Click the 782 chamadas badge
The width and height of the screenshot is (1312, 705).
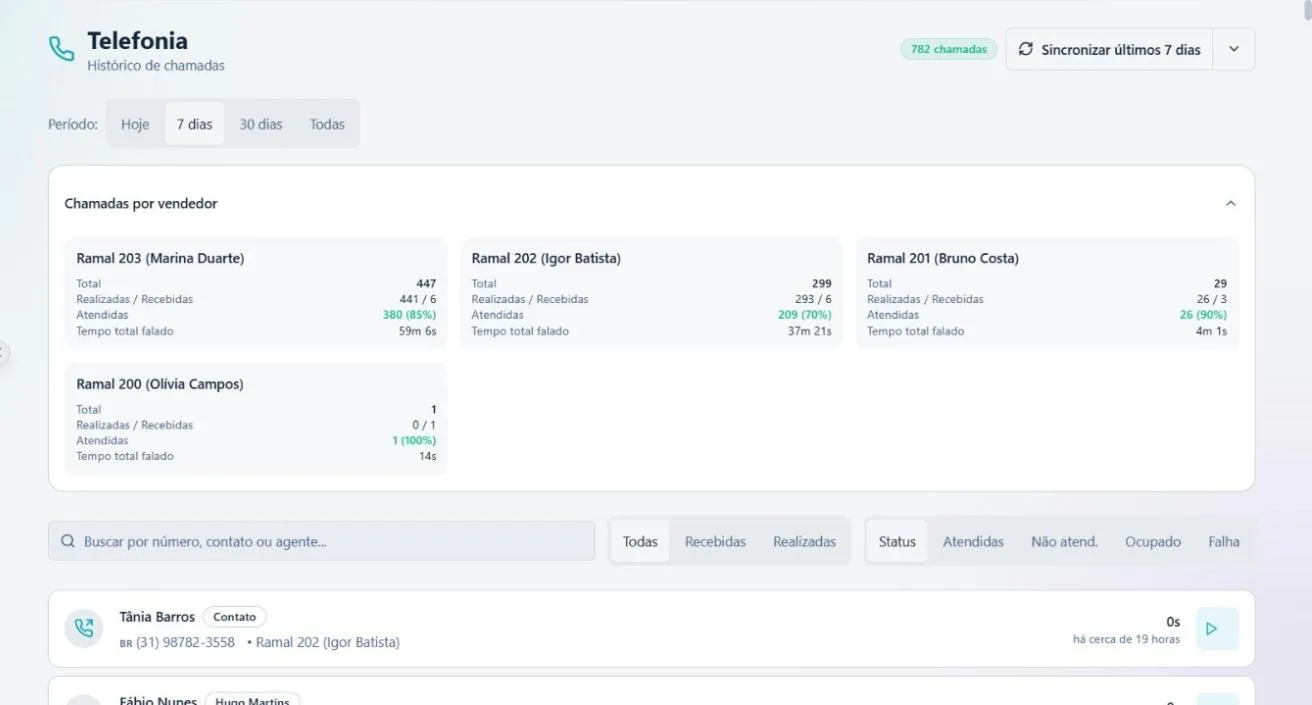[948, 49]
